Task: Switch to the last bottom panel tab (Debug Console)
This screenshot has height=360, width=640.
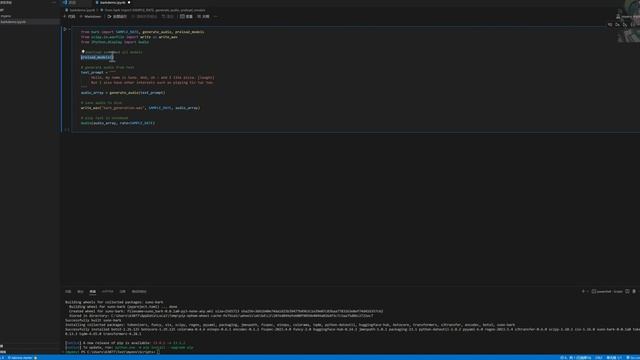Action: (139, 291)
